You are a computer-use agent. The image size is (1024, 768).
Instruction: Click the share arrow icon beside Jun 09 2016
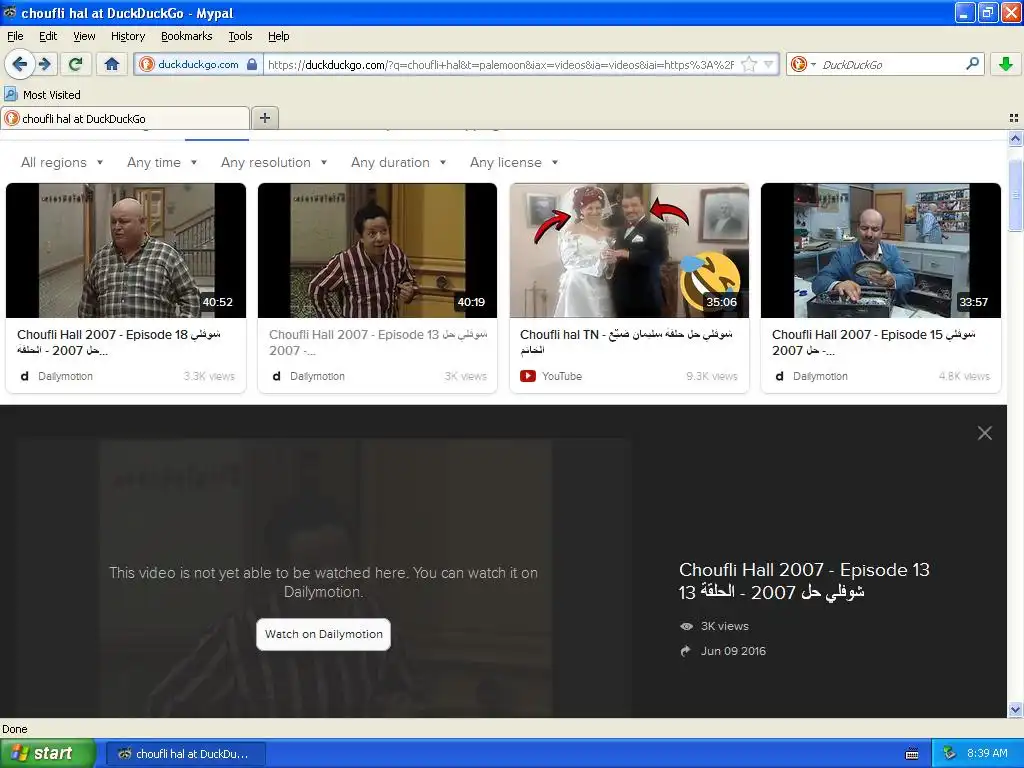(x=686, y=651)
